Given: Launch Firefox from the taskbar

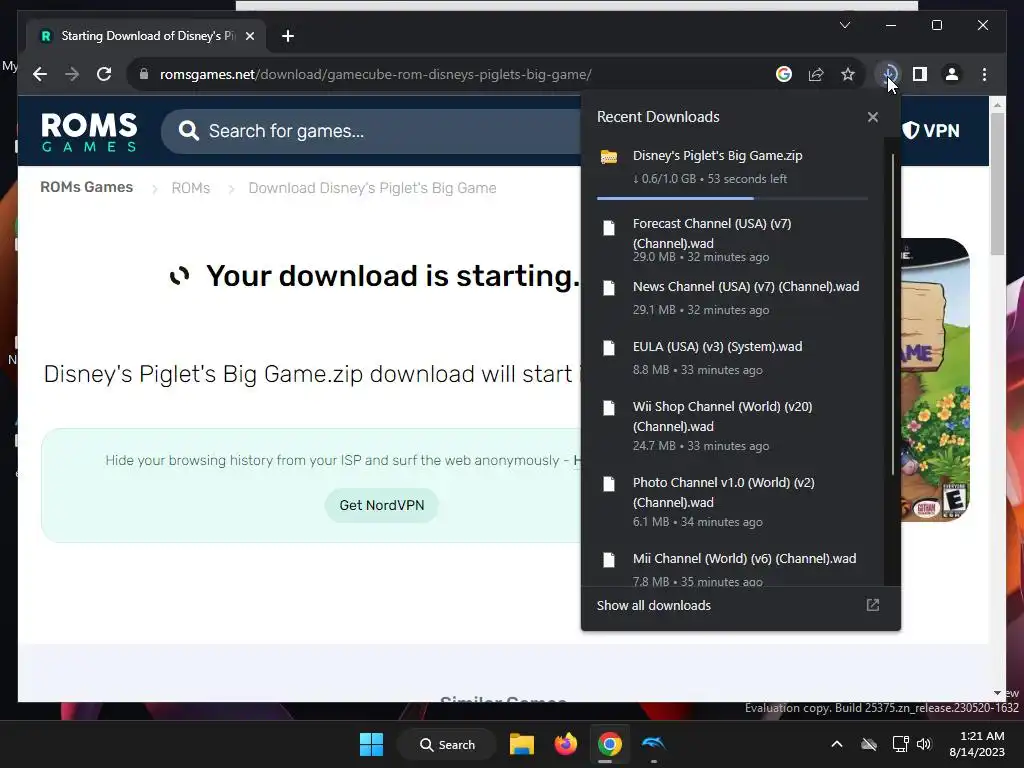Looking at the screenshot, I should (x=566, y=744).
